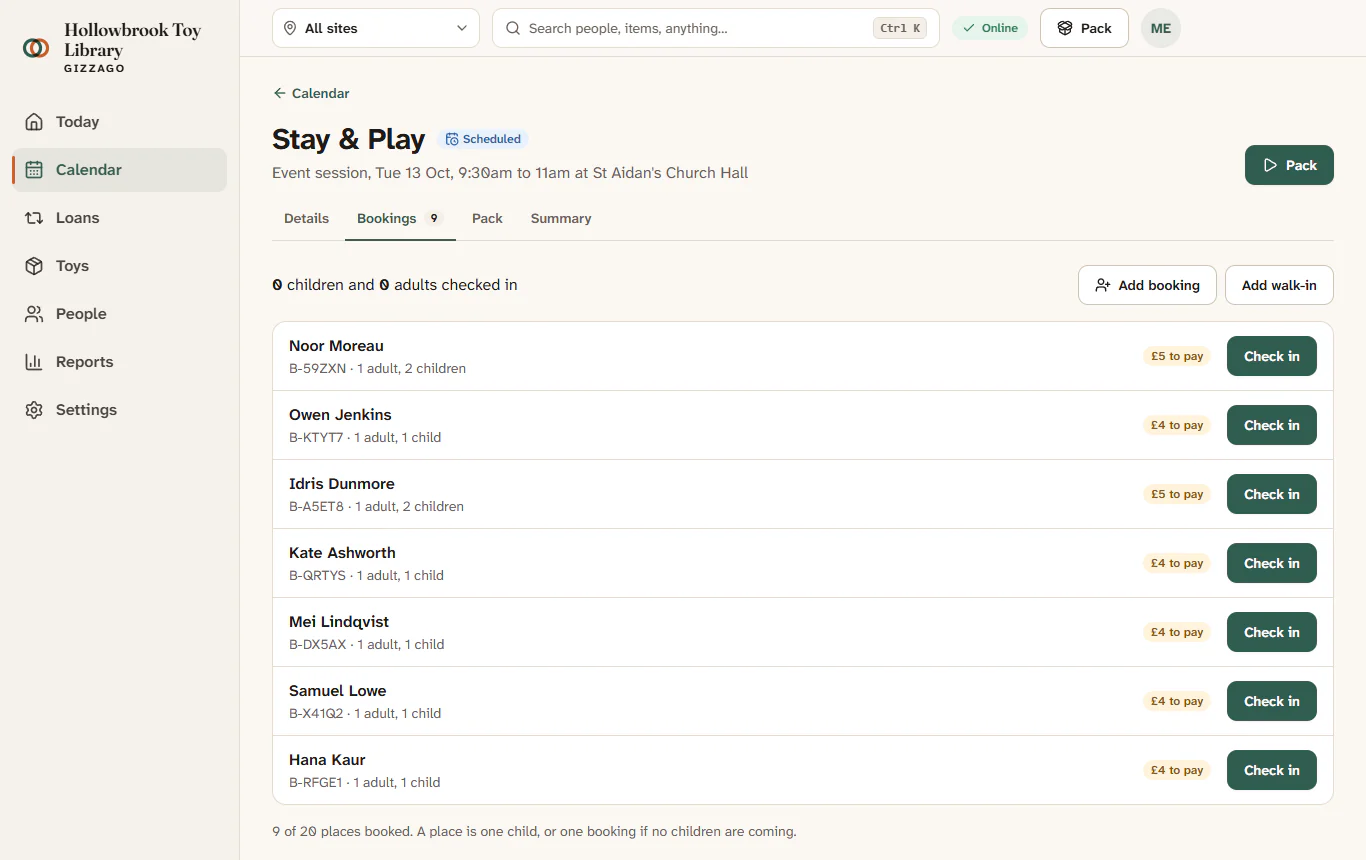The image size is (1366, 860).
Task: Open Toys via the box icon
Action: pos(34,266)
